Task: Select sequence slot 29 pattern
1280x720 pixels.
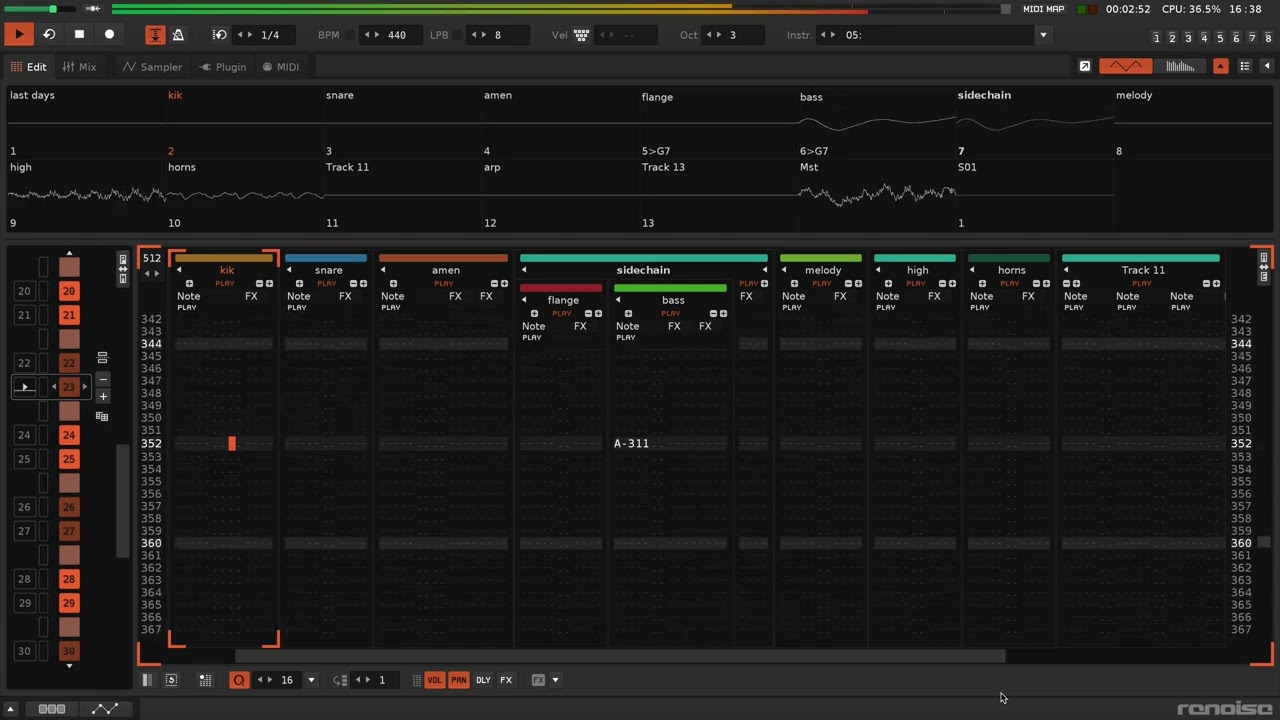Action: click(69, 603)
